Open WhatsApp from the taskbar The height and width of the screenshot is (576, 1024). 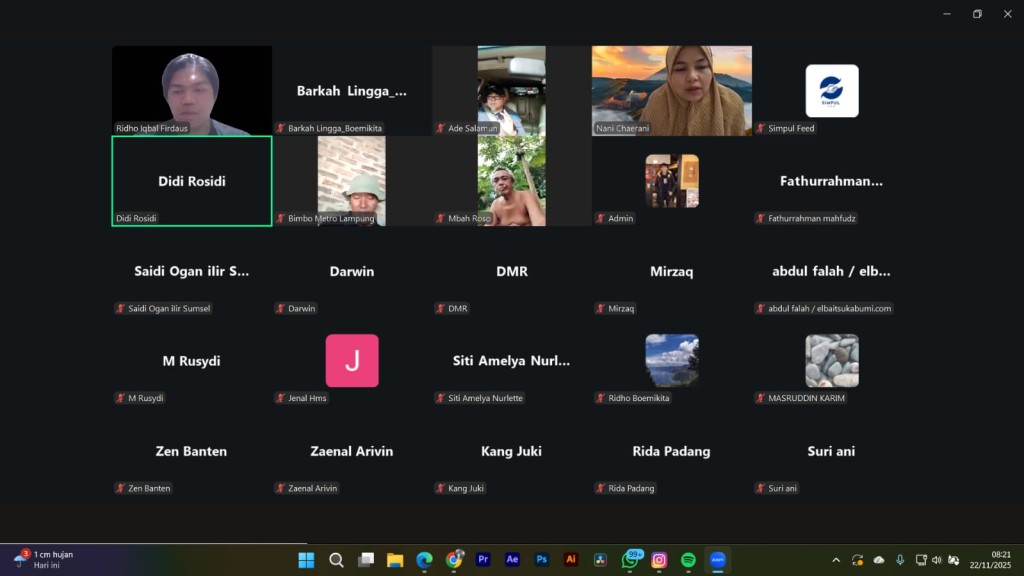630,560
